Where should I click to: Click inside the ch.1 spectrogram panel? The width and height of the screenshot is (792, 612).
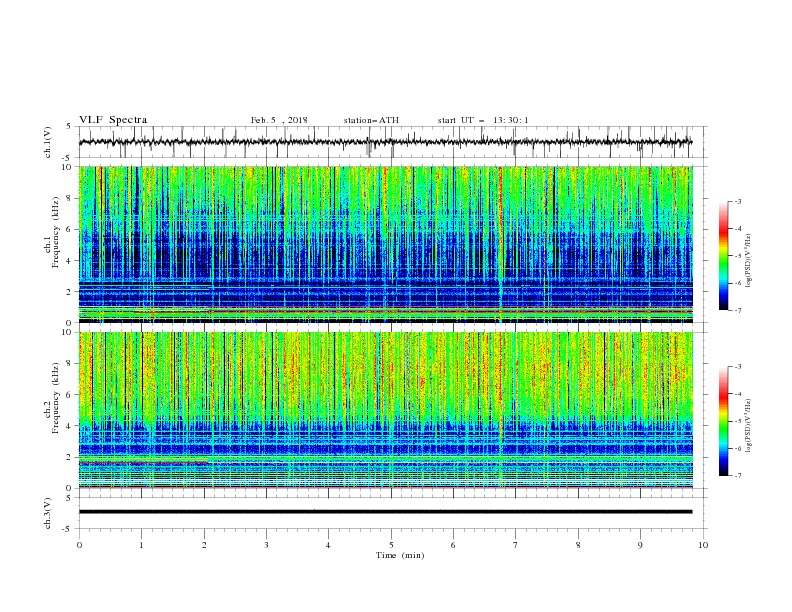click(385, 244)
